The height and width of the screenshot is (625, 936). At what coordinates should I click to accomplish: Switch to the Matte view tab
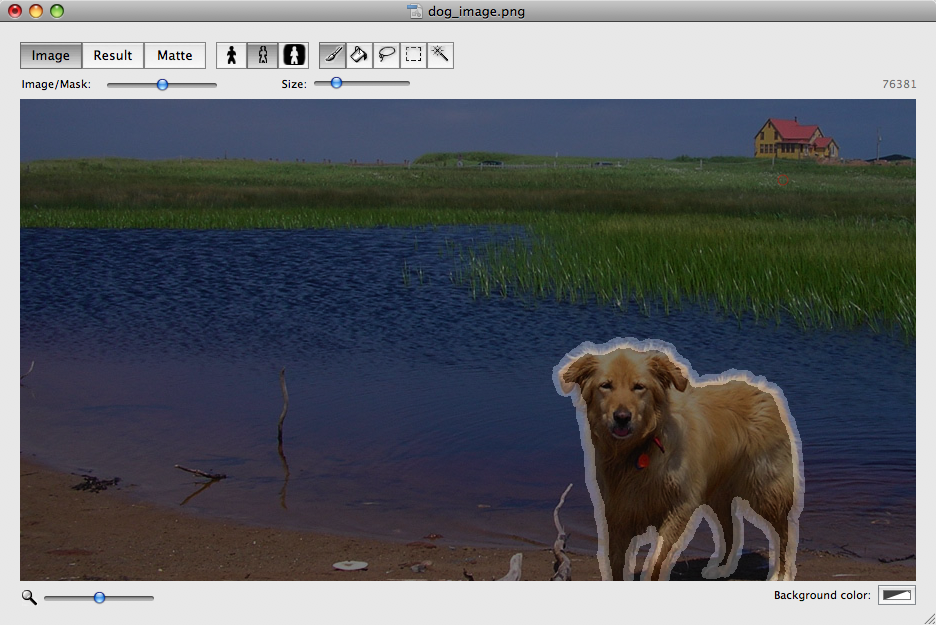tap(175, 55)
